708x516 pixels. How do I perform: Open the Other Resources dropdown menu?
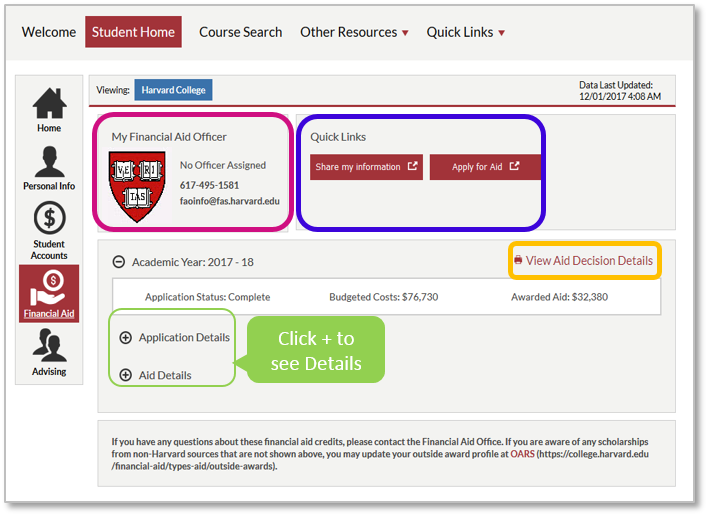click(354, 32)
